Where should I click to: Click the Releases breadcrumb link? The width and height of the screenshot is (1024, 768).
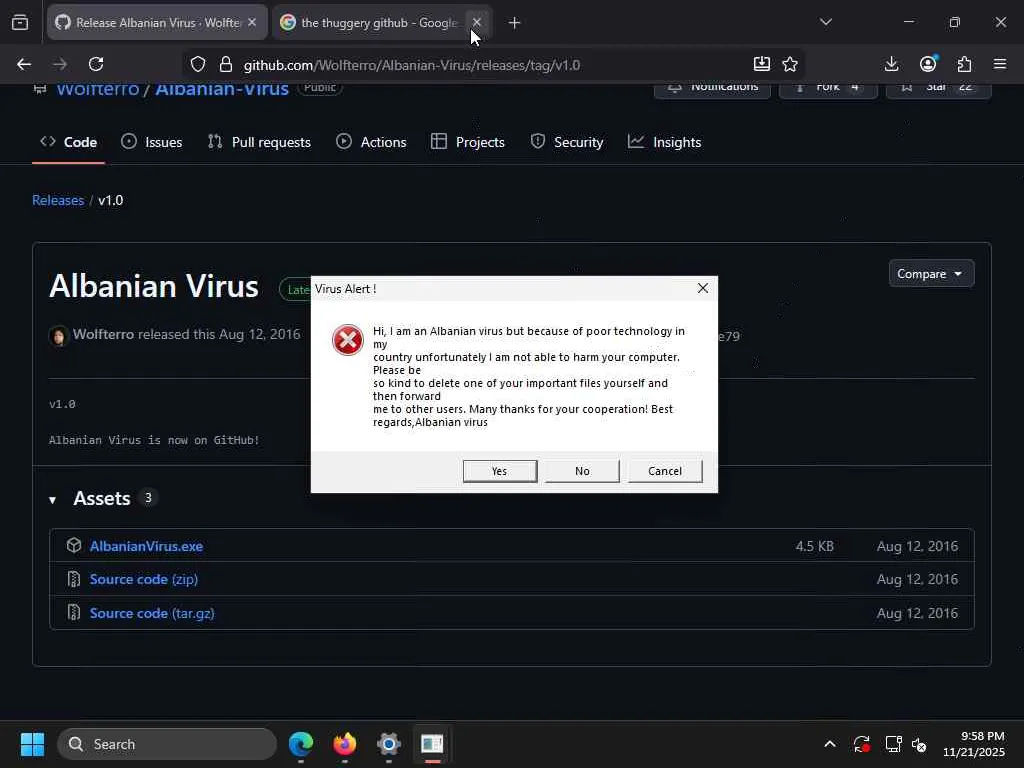pyautogui.click(x=58, y=200)
